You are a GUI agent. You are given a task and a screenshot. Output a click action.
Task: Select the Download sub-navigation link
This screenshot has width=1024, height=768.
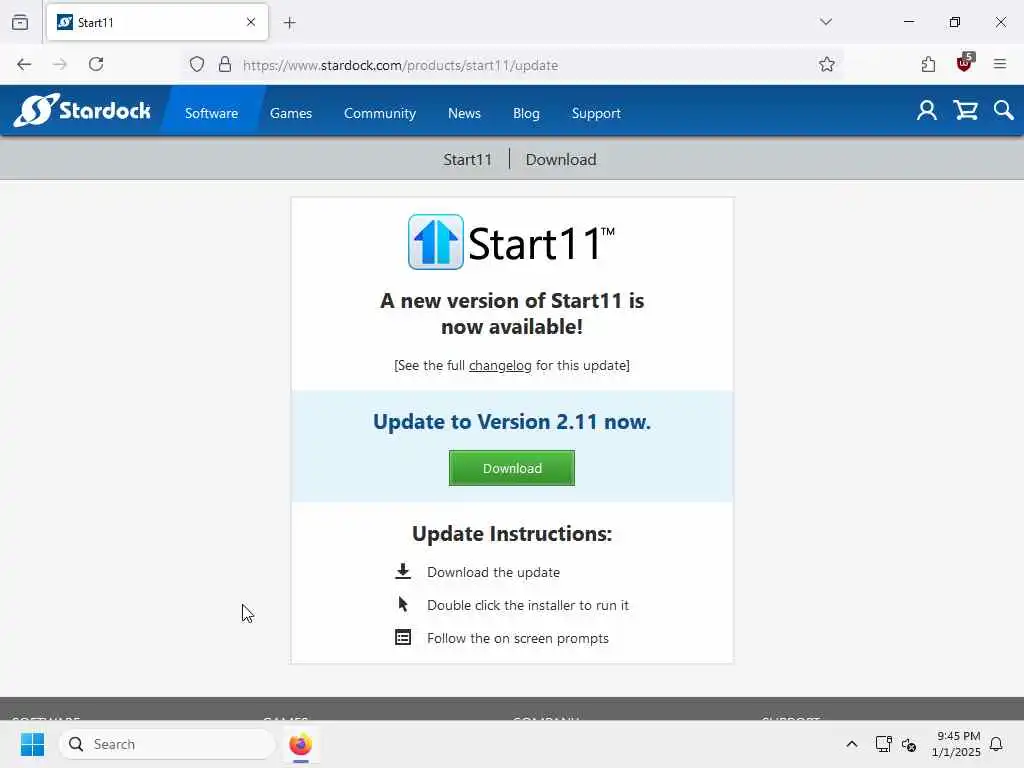[x=561, y=159]
